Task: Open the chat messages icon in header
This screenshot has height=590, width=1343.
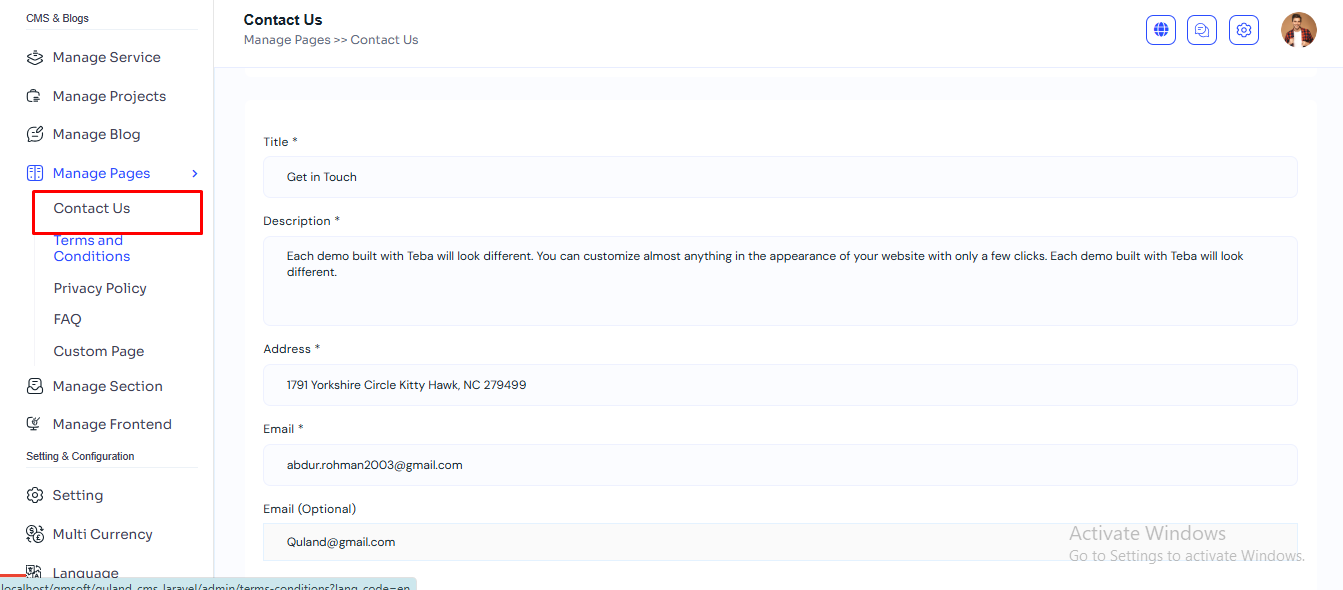Action: (x=1201, y=30)
